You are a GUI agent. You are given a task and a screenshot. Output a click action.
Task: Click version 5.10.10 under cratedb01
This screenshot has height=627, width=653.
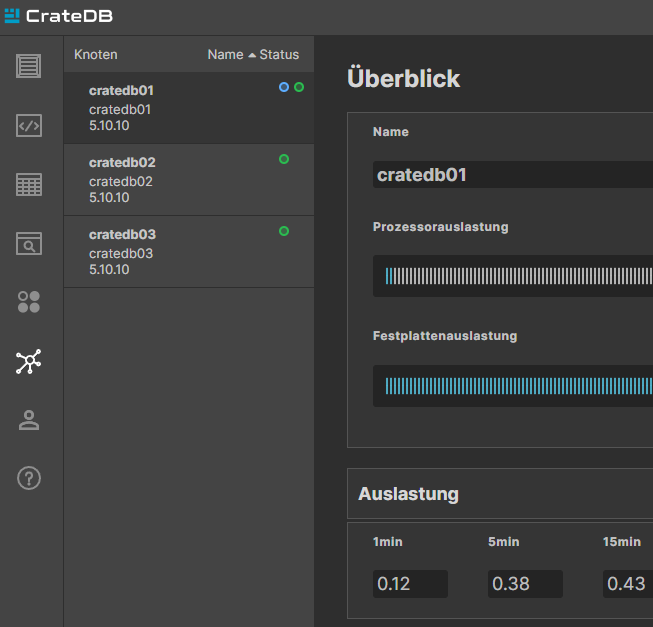pyautogui.click(x=109, y=125)
